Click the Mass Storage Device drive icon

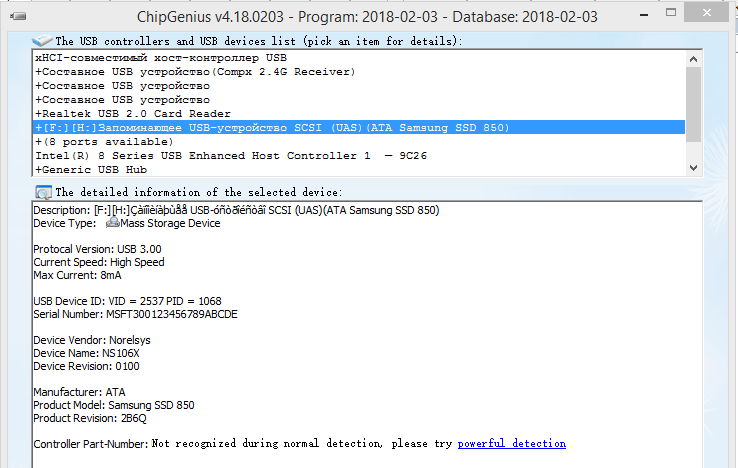point(112,223)
